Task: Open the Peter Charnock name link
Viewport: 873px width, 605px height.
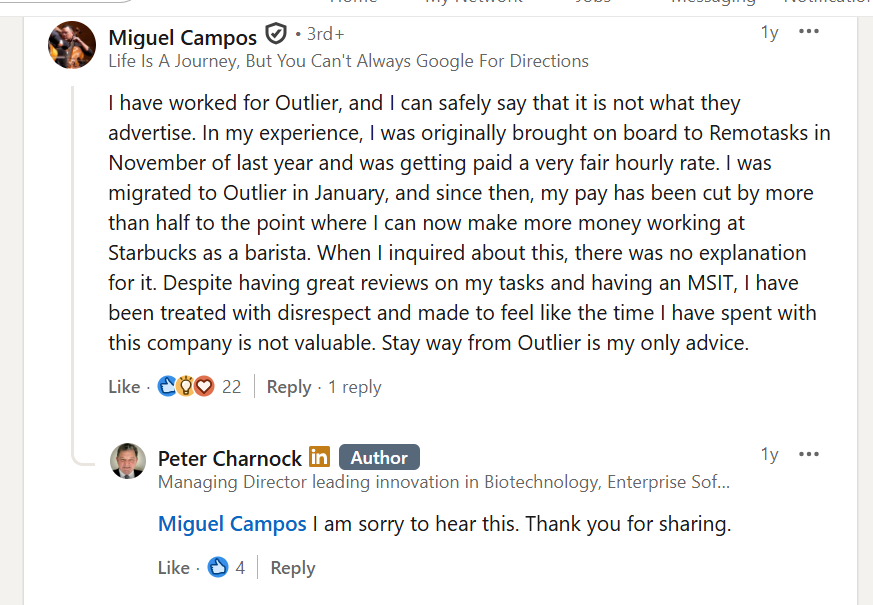Action: 230,458
